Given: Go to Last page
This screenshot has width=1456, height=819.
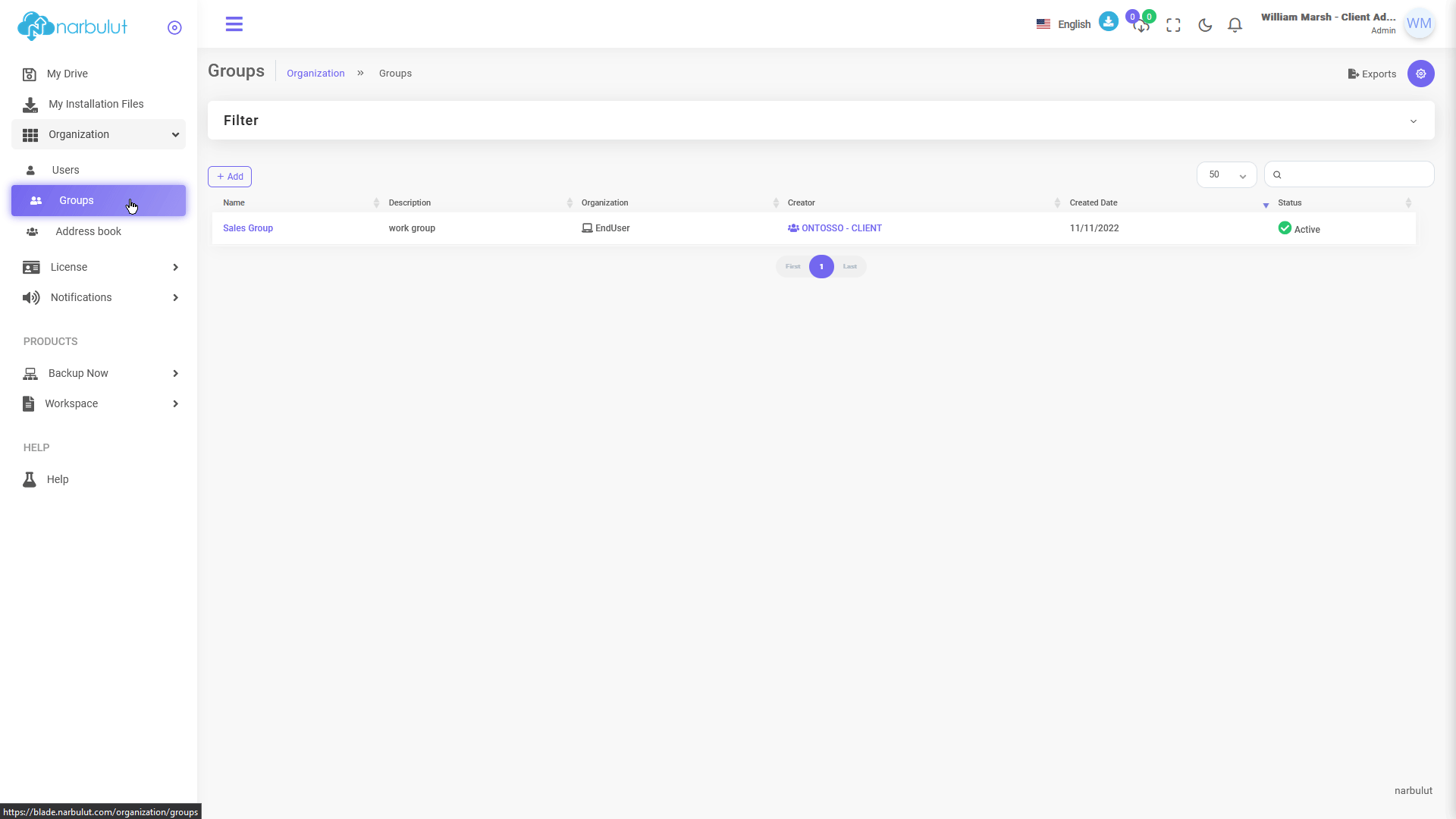Looking at the screenshot, I should 849,267.
